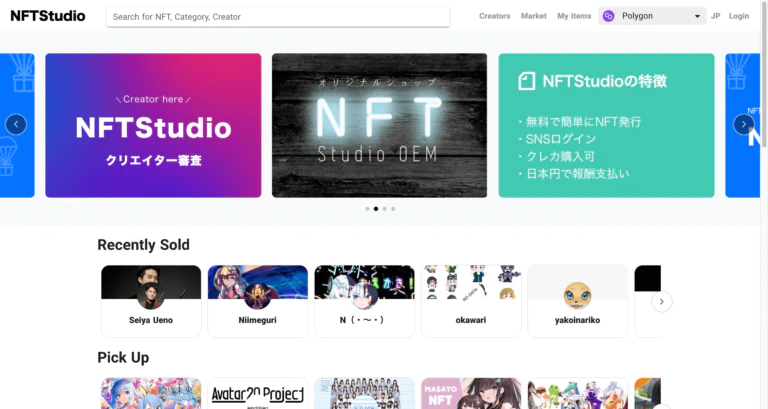The image size is (768, 409).
Task: Click the Pick Up heading
Action: (123, 358)
